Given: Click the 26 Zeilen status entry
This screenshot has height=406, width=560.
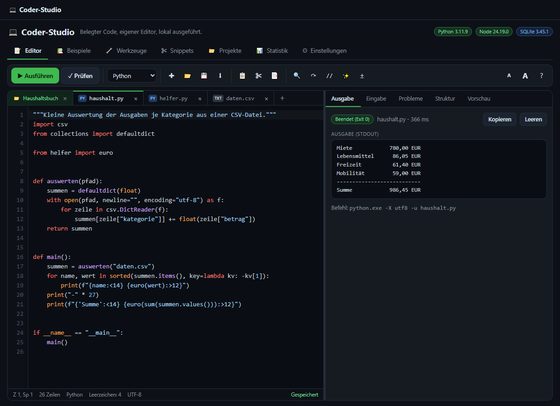Looking at the screenshot, I should click(49, 395).
